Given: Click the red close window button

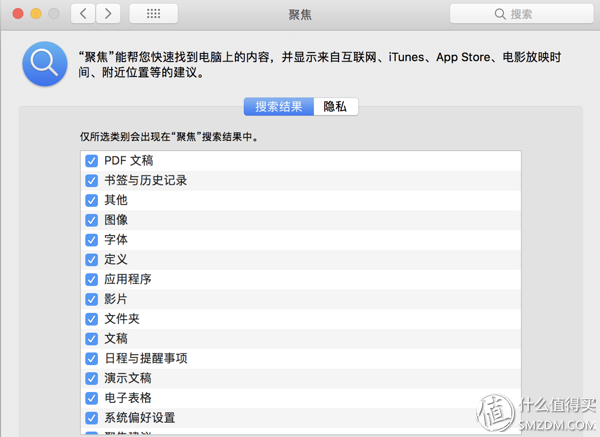Looking at the screenshot, I should (x=18, y=14).
